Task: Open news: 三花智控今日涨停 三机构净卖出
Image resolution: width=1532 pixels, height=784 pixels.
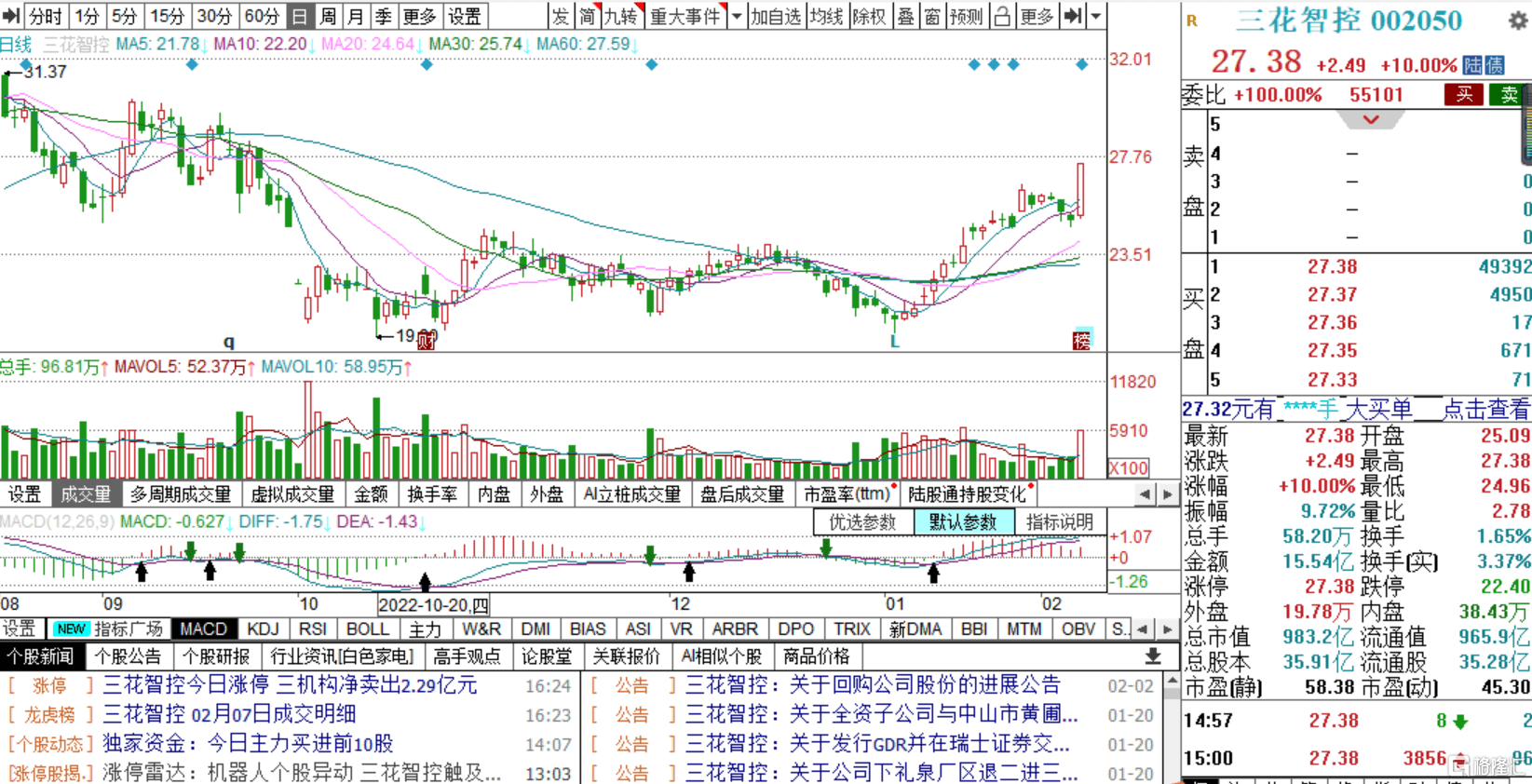Action: 290,685
